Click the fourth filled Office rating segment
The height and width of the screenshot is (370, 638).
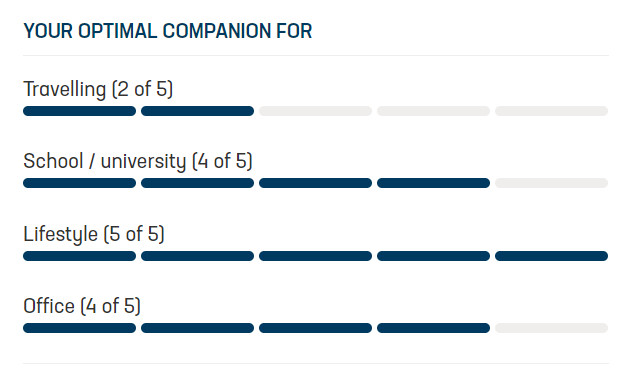point(433,328)
